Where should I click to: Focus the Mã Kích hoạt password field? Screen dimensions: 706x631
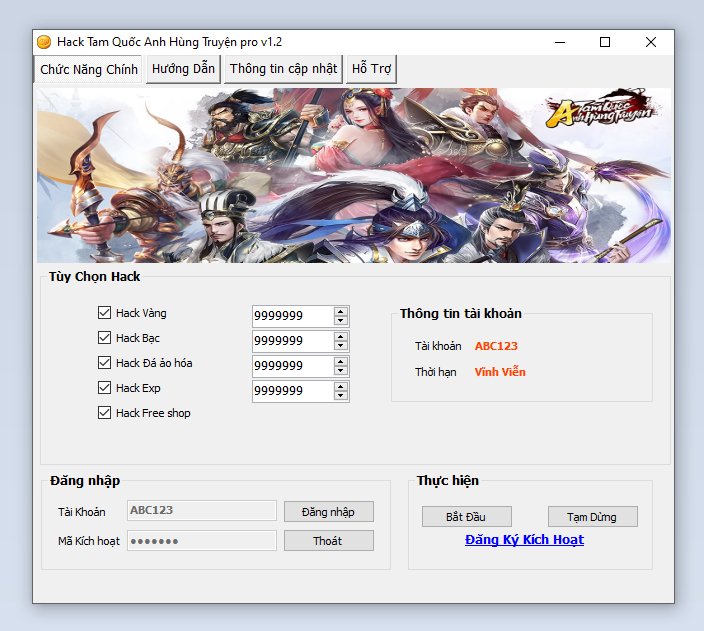pos(201,541)
